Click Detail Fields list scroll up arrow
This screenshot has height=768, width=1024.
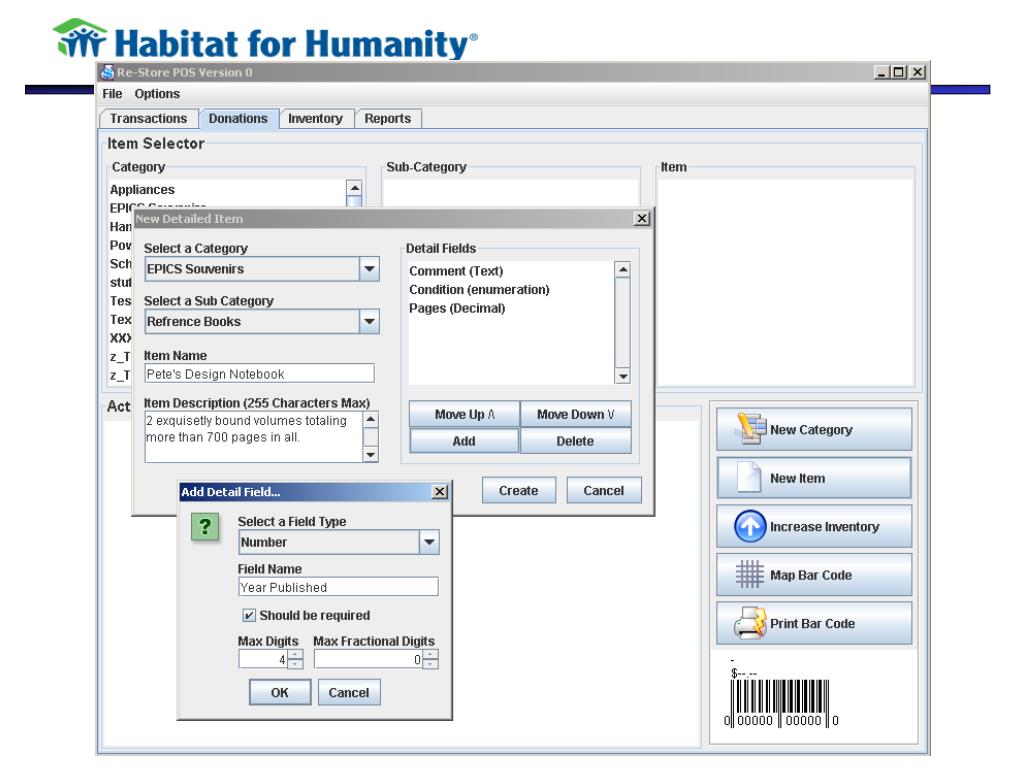pyautogui.click(x=623, y=269)
